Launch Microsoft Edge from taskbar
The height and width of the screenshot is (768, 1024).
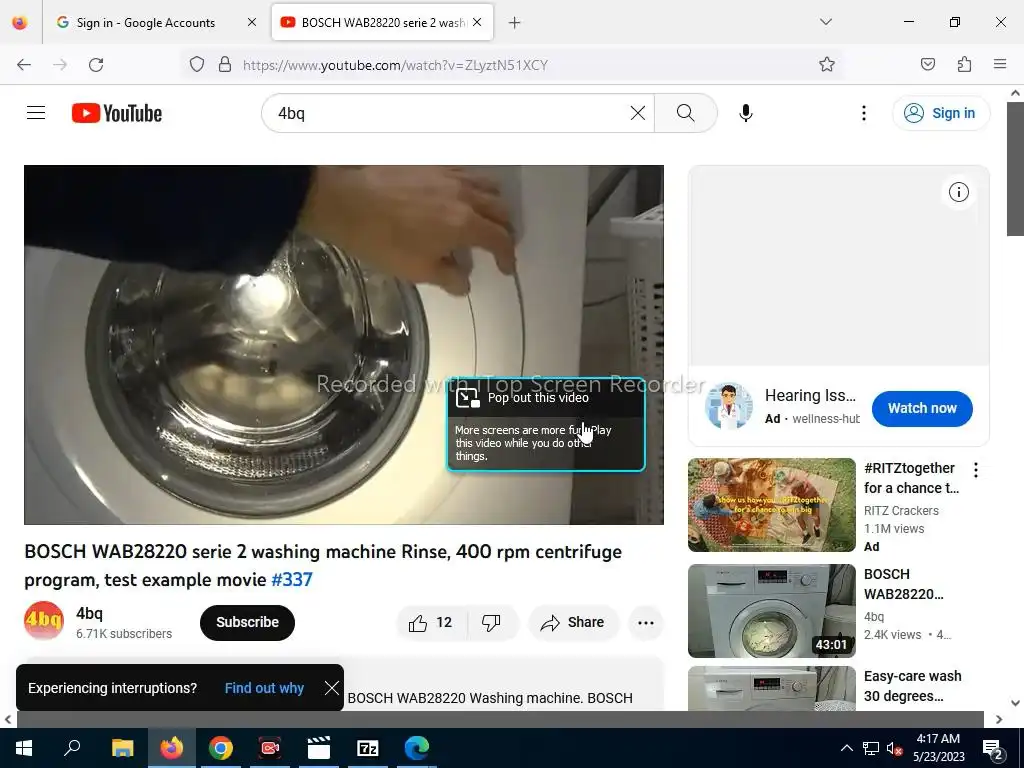(417, 748)
